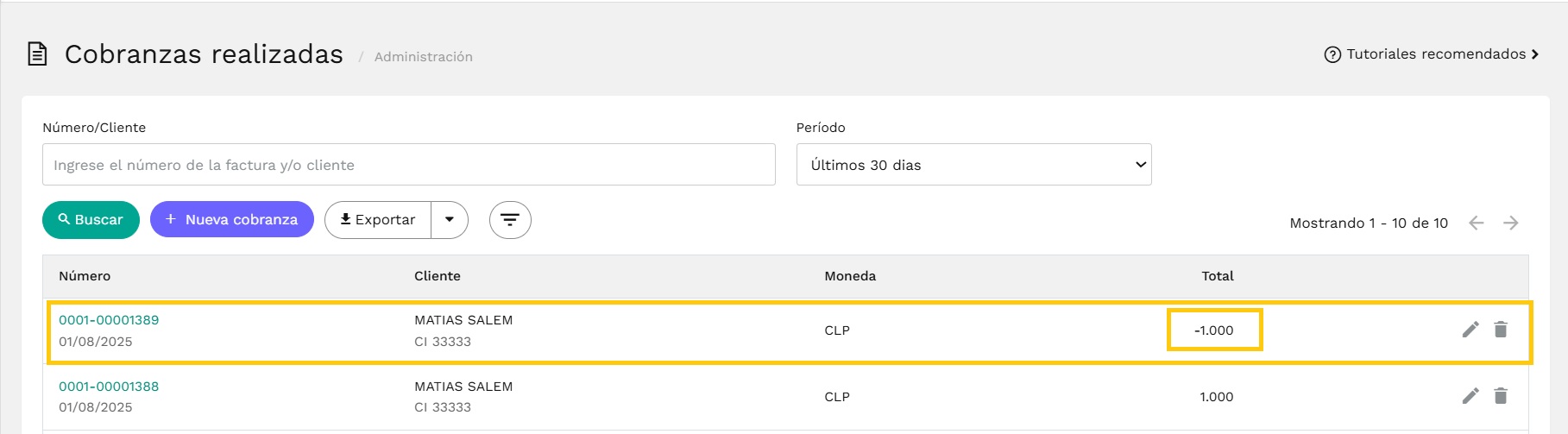Focus the Número/Cliente search field
The height and width of the screenshot is (434, 1568).
pyautogui.click(x=409, y=165)
